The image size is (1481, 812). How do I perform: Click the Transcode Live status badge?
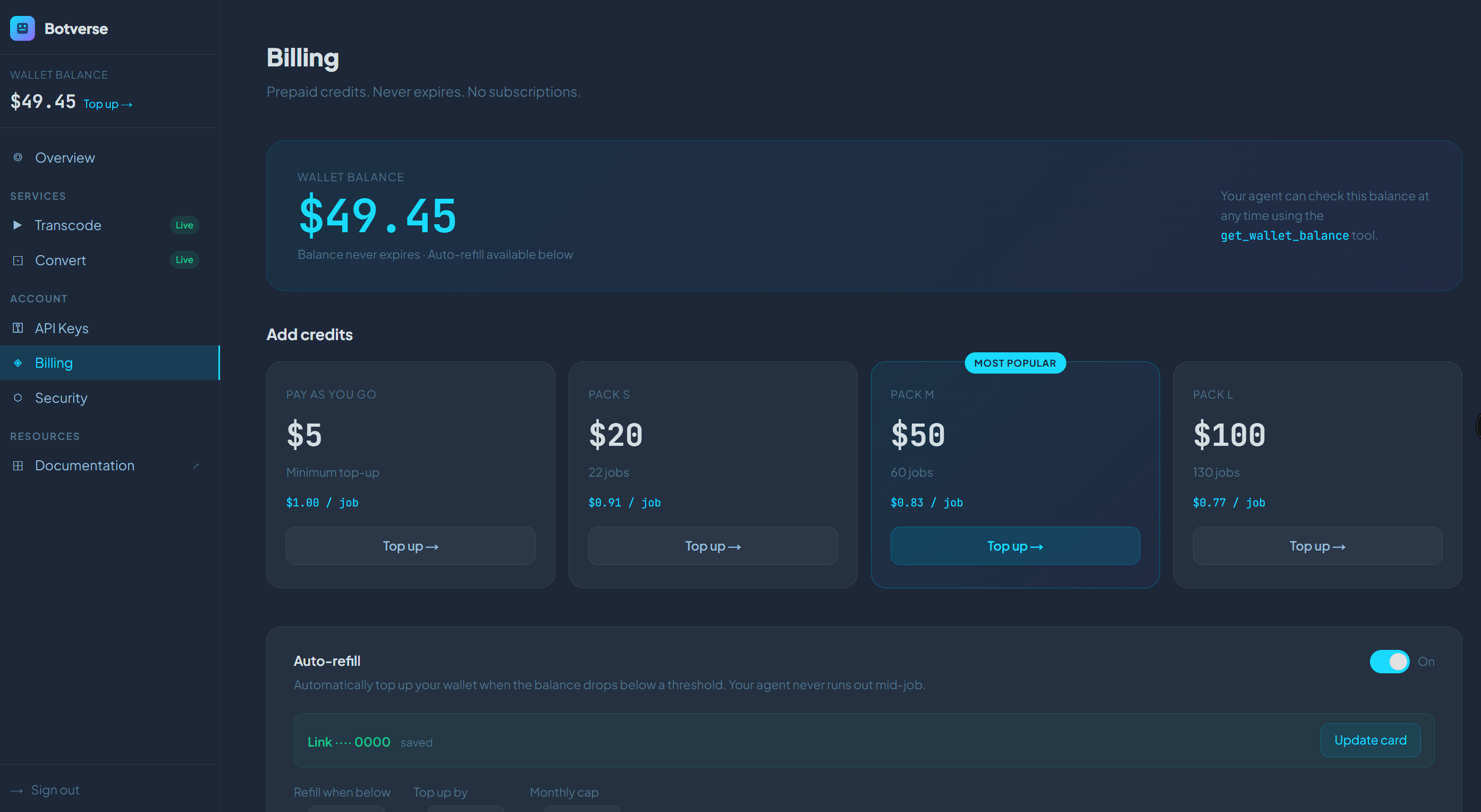tap(184, 225)
